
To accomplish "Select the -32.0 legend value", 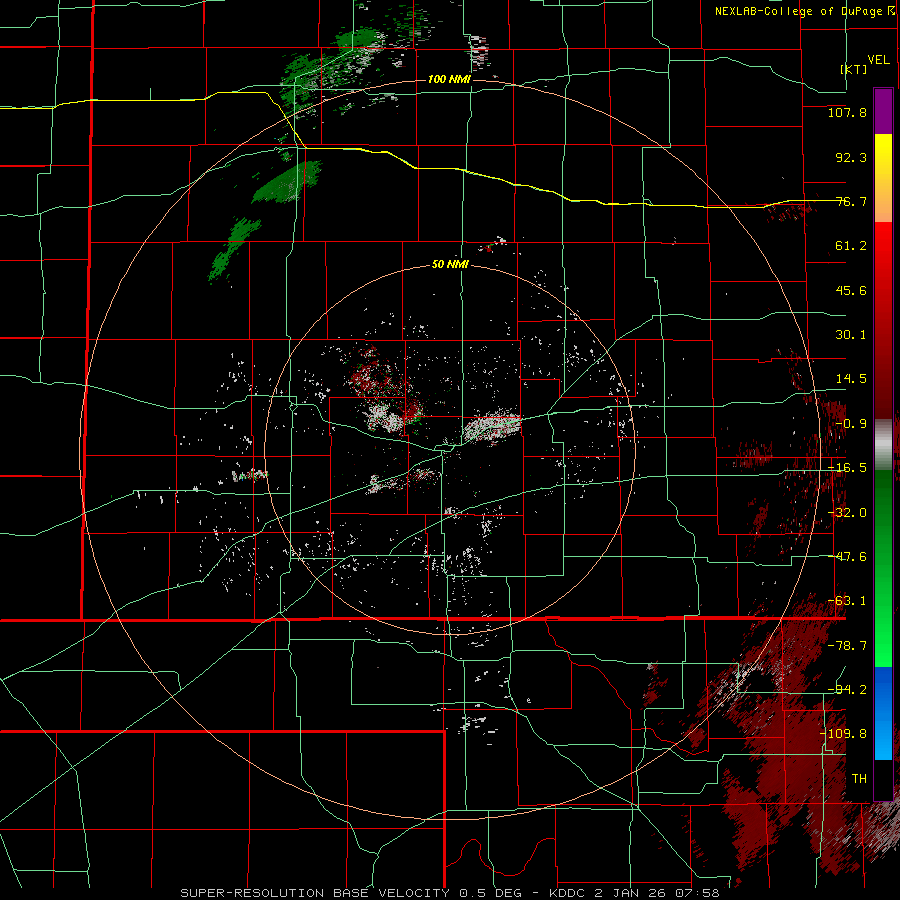I will tap(847, 513).
